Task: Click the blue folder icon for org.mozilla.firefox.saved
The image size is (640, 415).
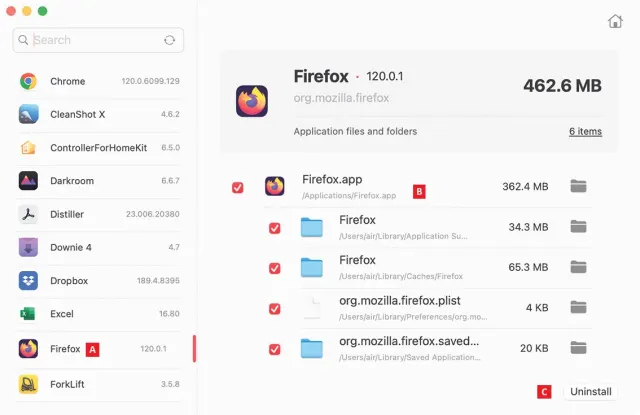Action: click(x=312, y=348)
